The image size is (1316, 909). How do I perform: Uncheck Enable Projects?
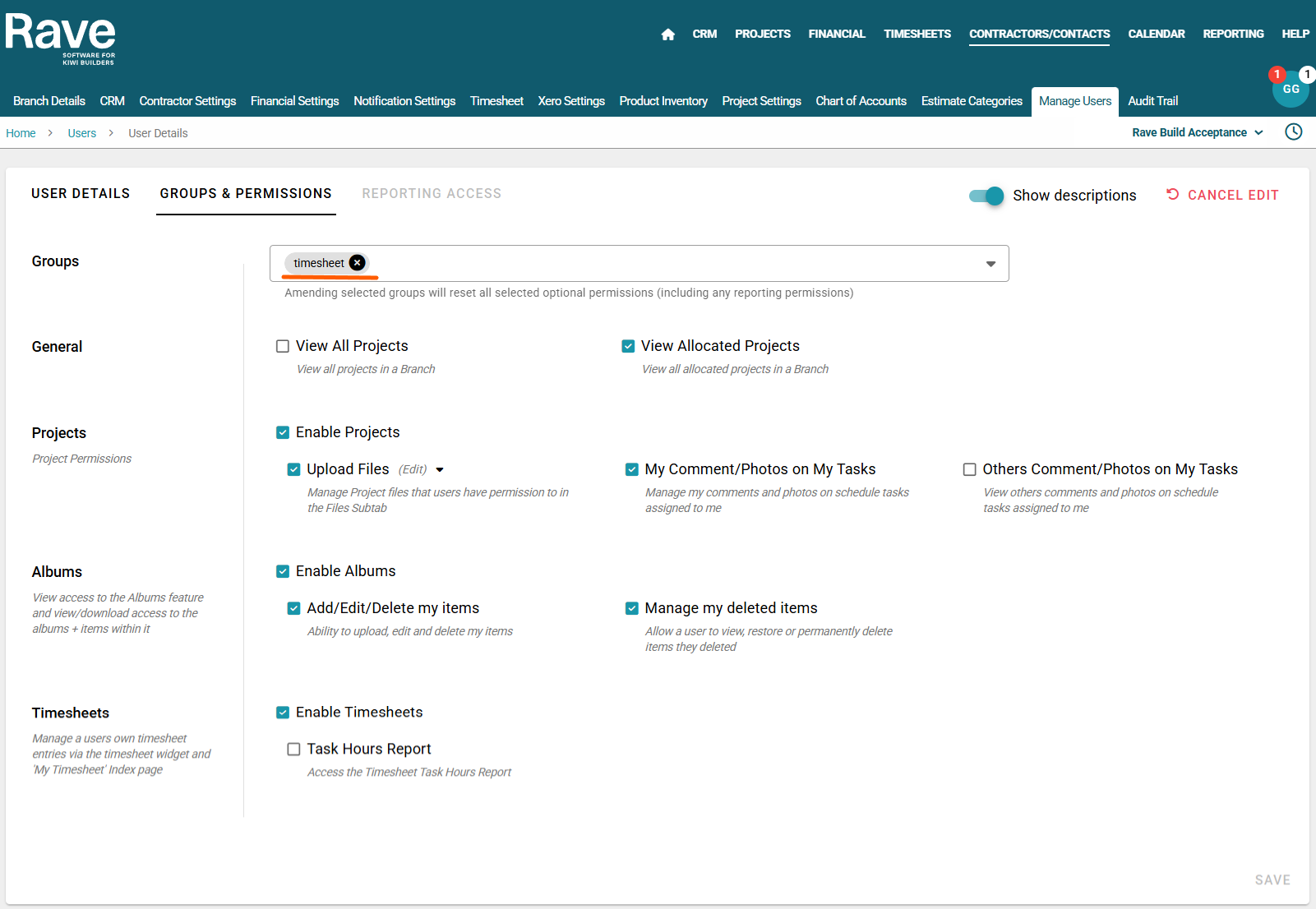[283, 432]
